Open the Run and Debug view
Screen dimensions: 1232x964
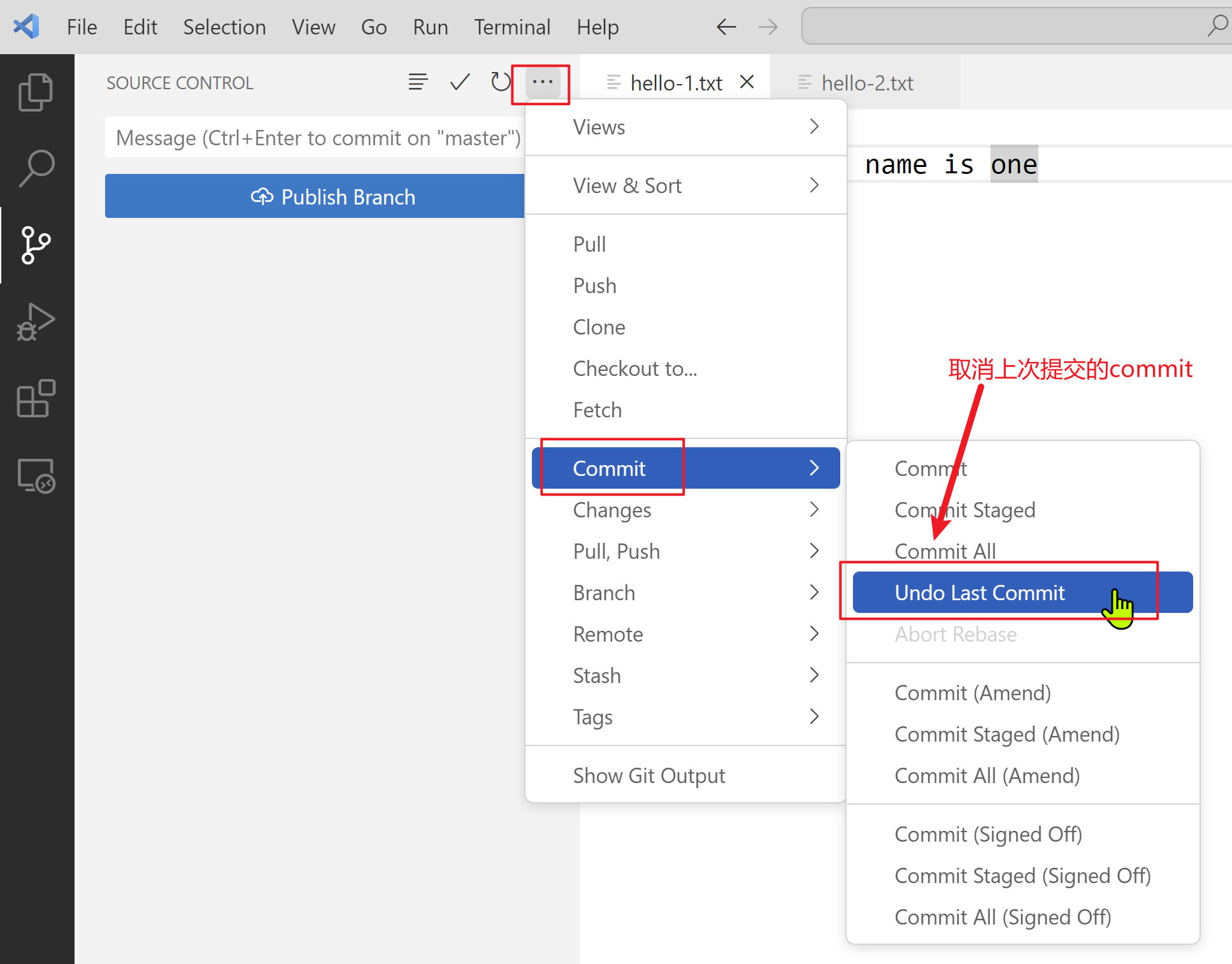[x=36, y=322]
